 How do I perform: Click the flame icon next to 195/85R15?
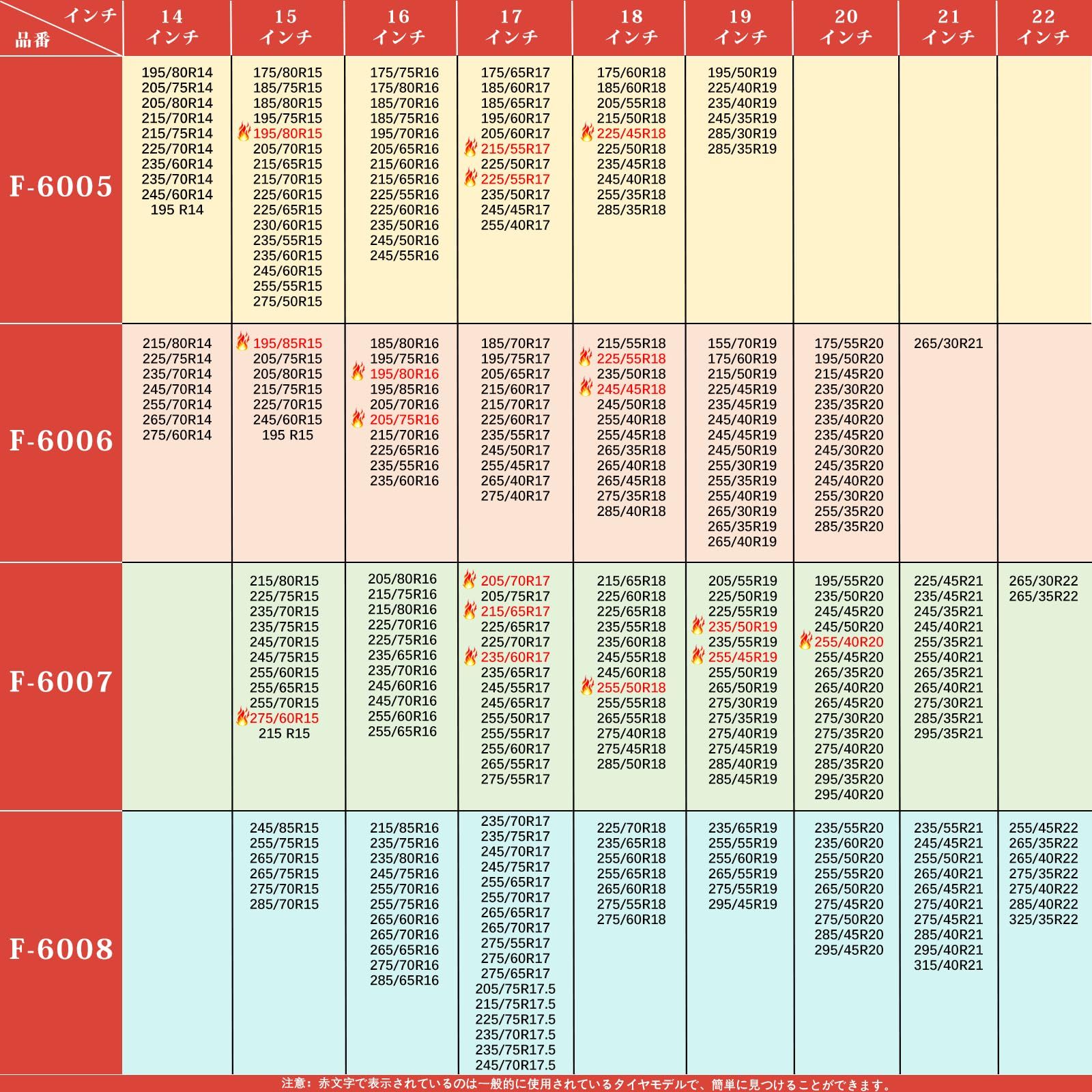tap(243, 342)
